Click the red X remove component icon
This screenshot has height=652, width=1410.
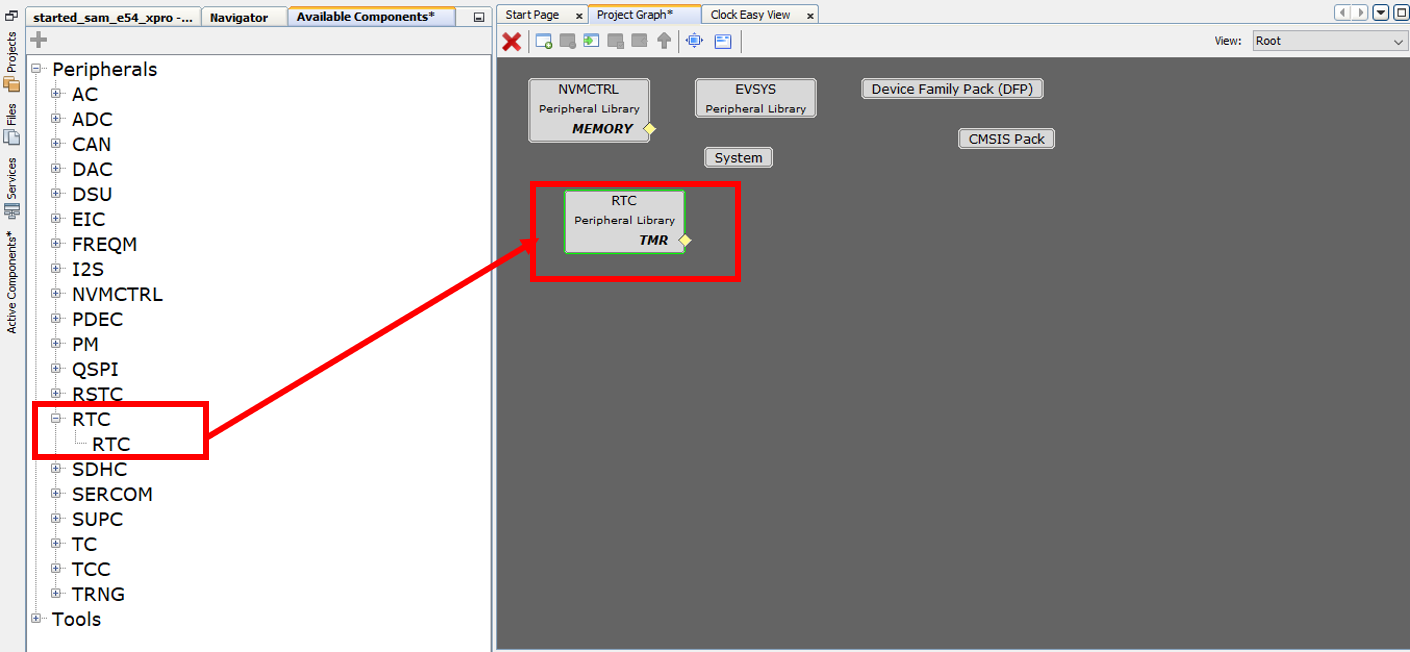click(x=511, y=42)
